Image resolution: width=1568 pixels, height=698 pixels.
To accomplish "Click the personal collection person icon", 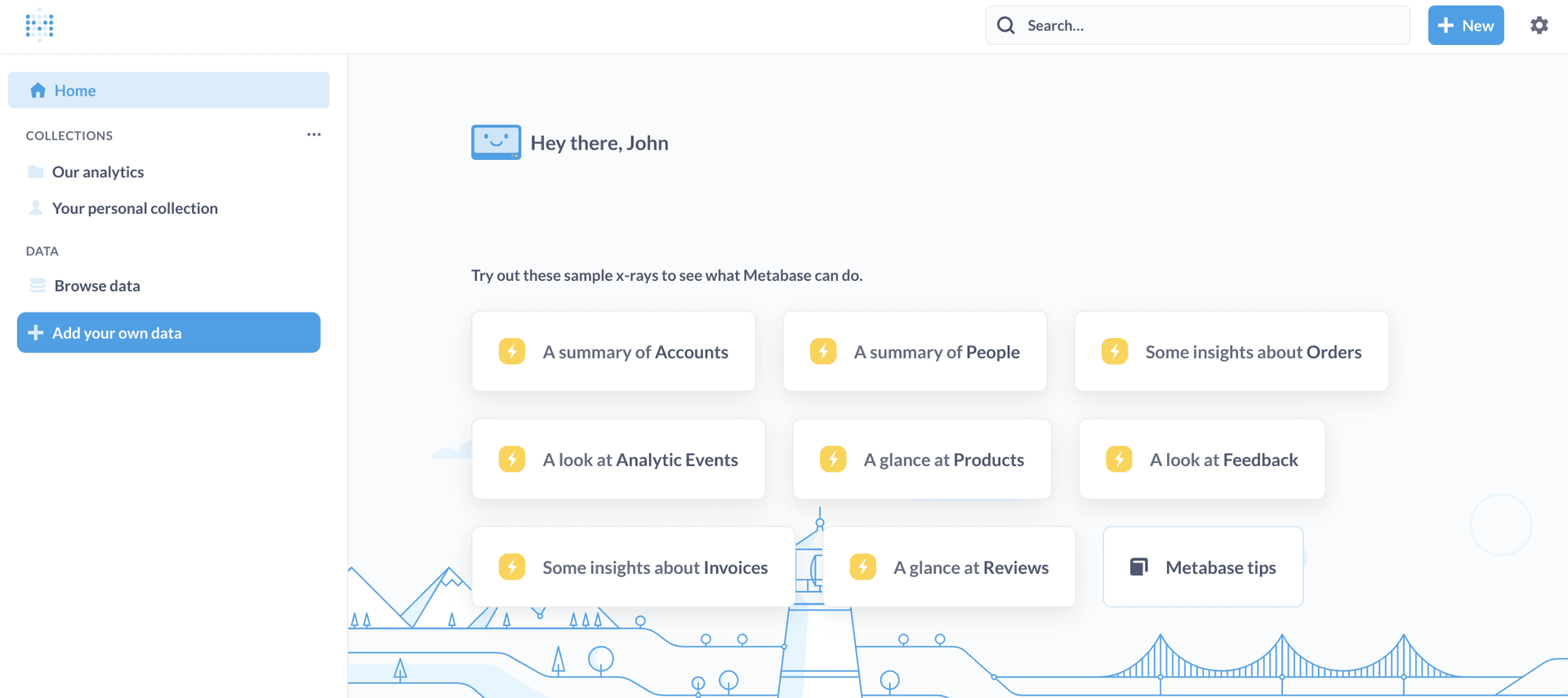I will tap(36, 208).
